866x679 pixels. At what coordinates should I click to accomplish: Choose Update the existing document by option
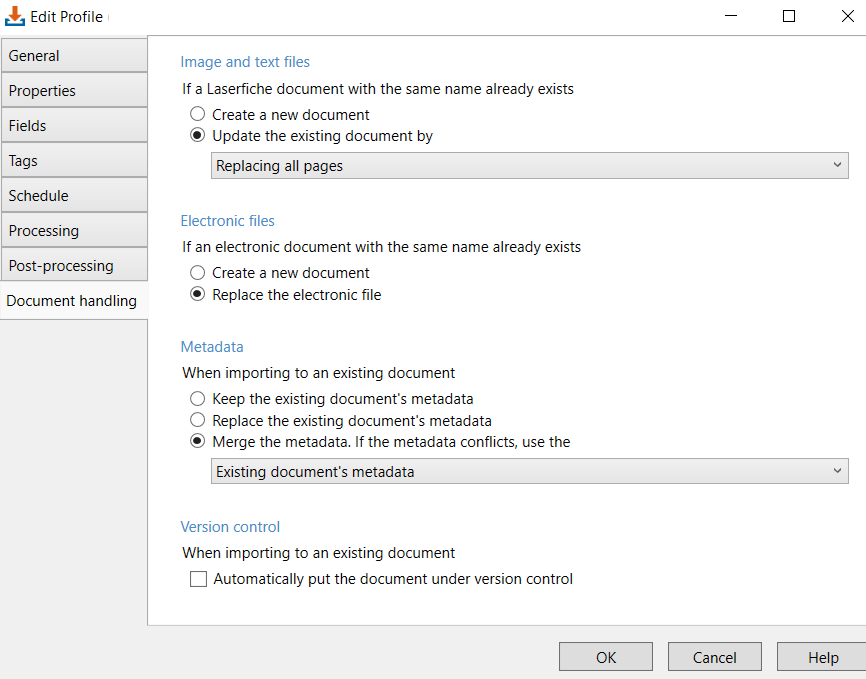[x=198, y=136]
